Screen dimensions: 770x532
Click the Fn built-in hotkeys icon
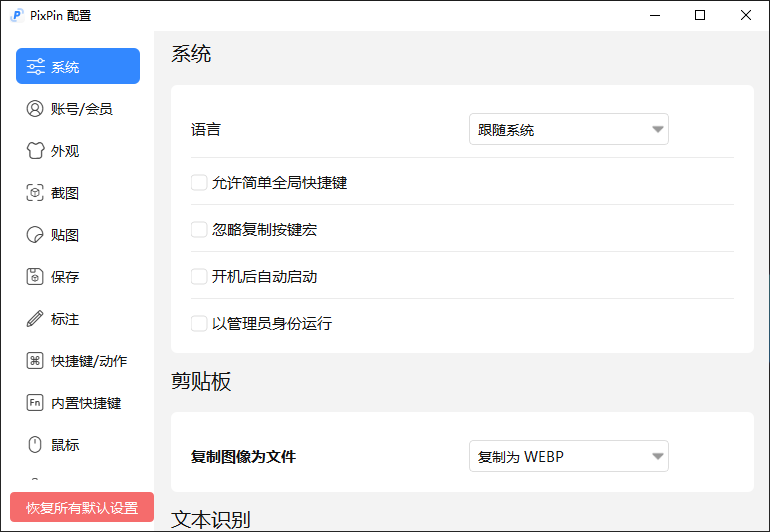(35, 403)
